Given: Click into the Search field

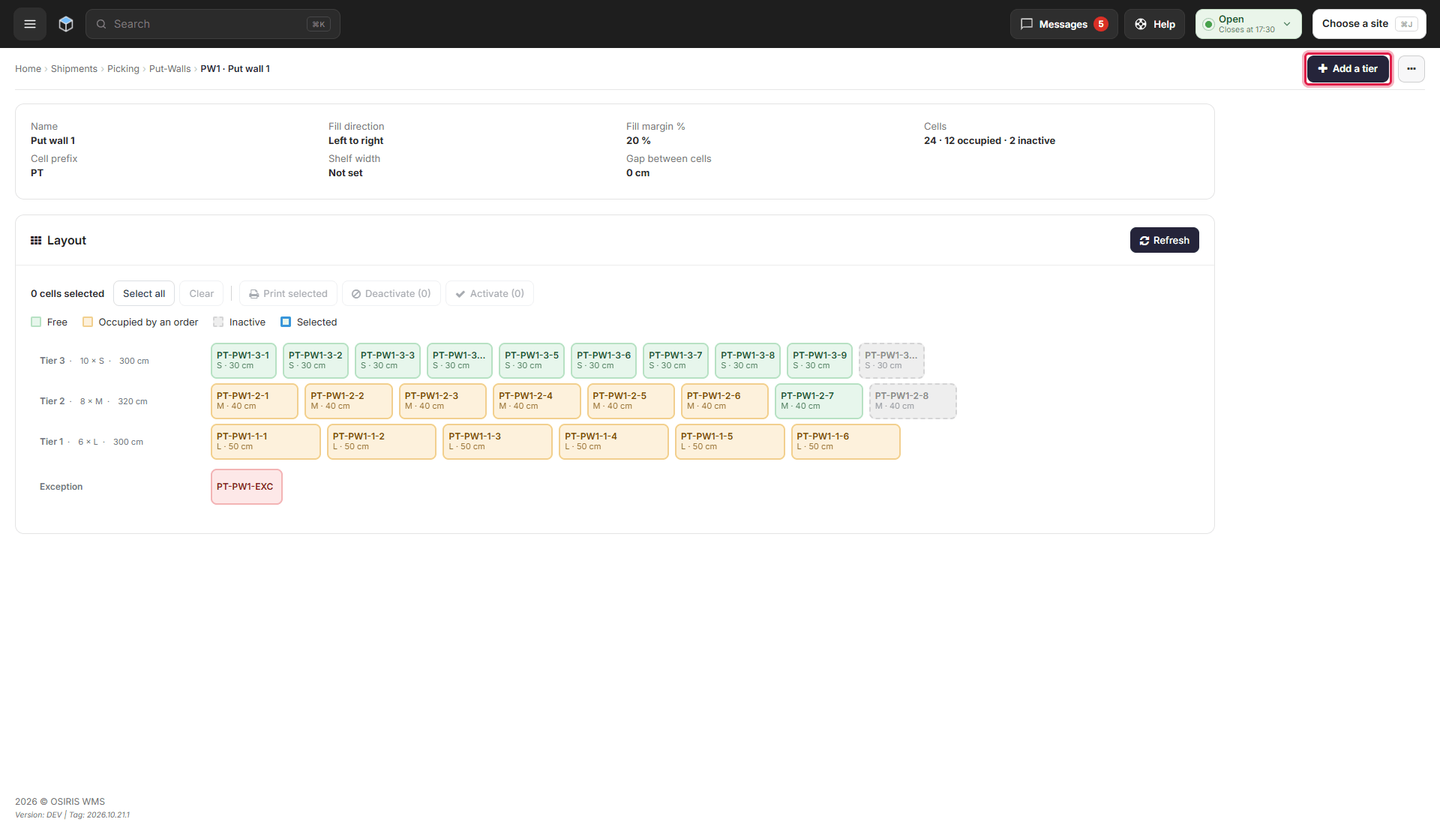Looking at the screenshot, I should [x=213, y=24].
